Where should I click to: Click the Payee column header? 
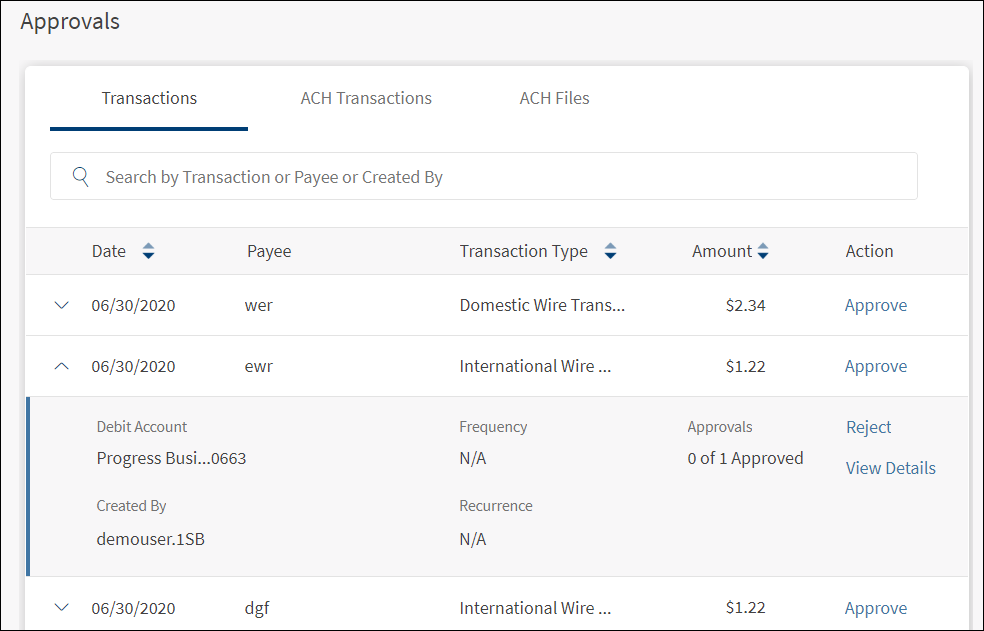(x=269, y=251)
